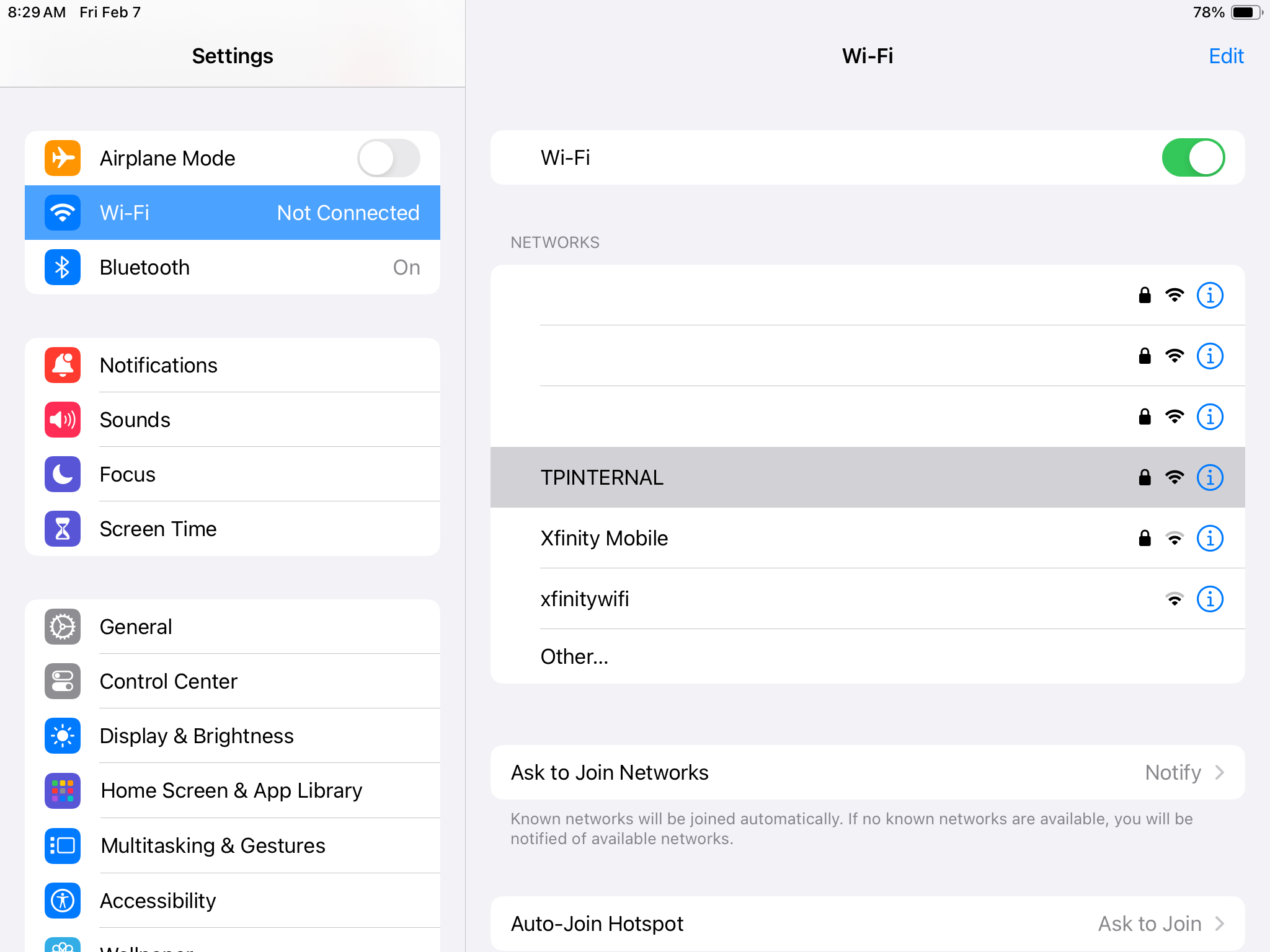Tap the Edit button
This screenshot has width=1270, height=952.
[1225, 56]
